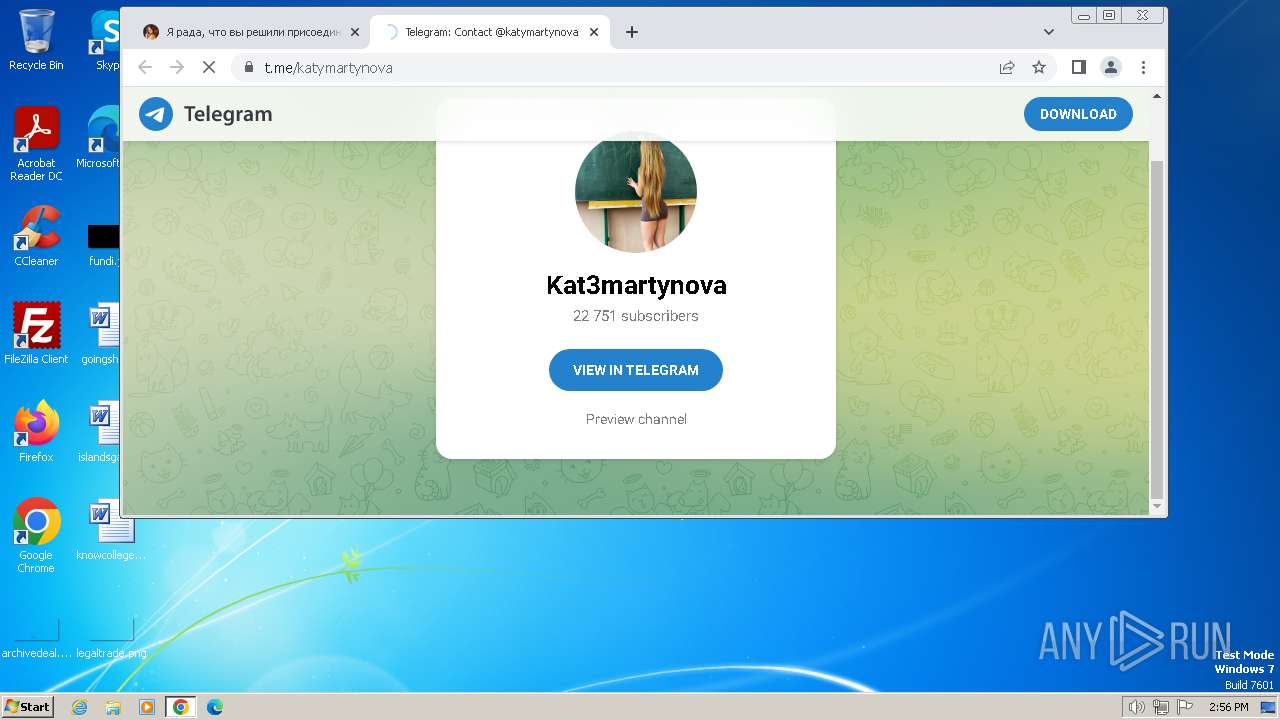The image size is (1280, 720).
Task: Click the 2:56 PM clock
Action: (x=1228, y=707)
